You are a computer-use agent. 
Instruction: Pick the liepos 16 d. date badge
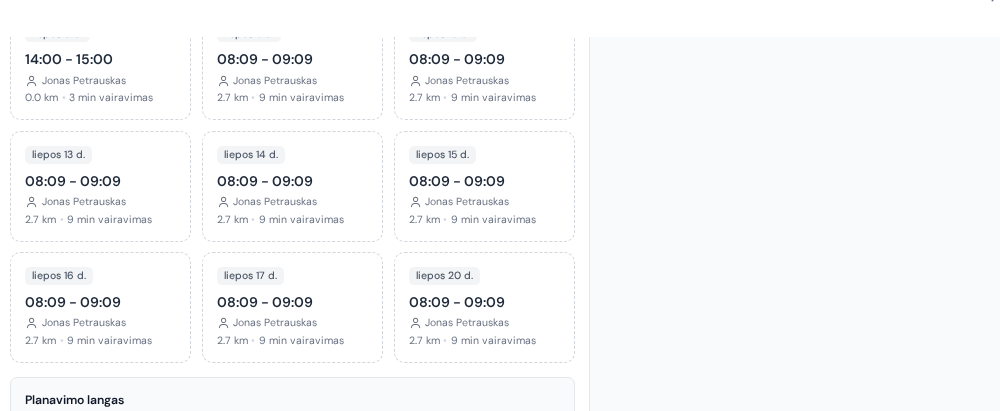click(59, 276)
